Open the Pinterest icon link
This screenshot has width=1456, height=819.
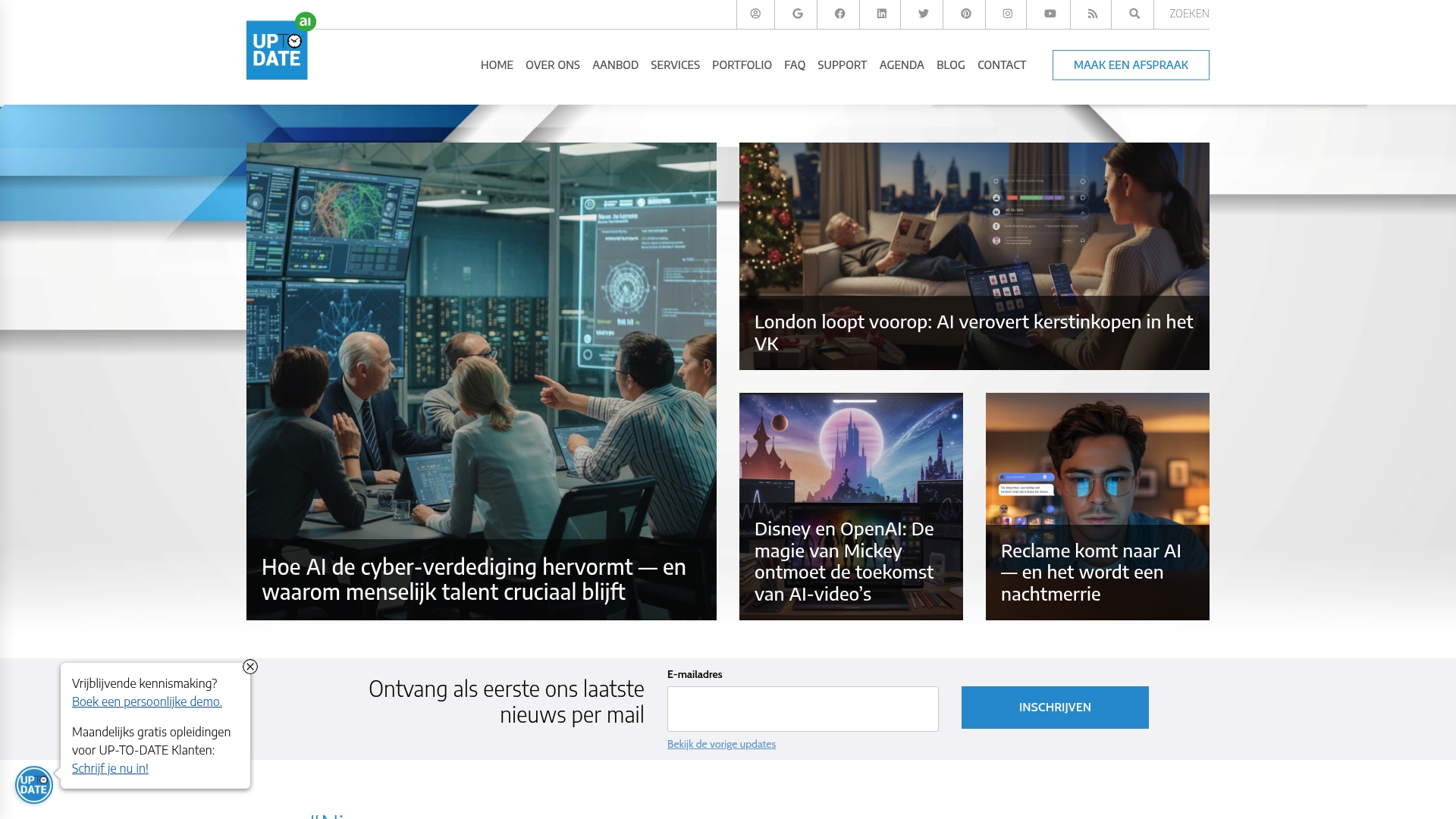(965, 14)
